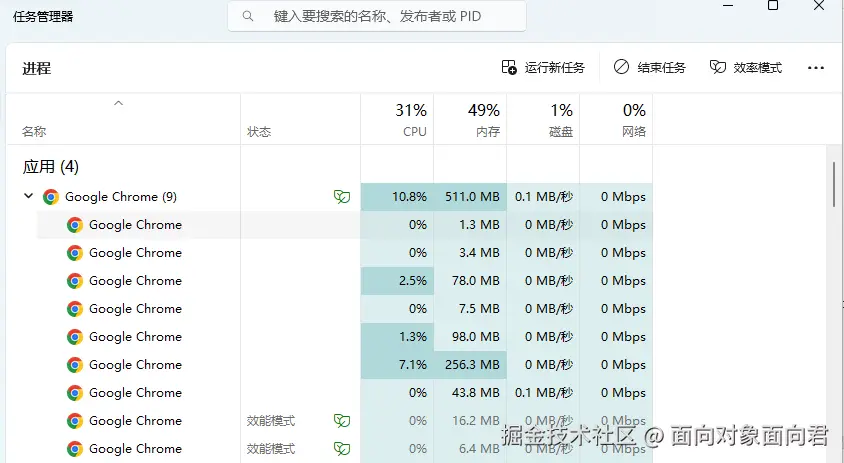The image size is (844, 463).
Task: Click the leaf status icon on Google Chrome (9) row
Action: (342, 197)
